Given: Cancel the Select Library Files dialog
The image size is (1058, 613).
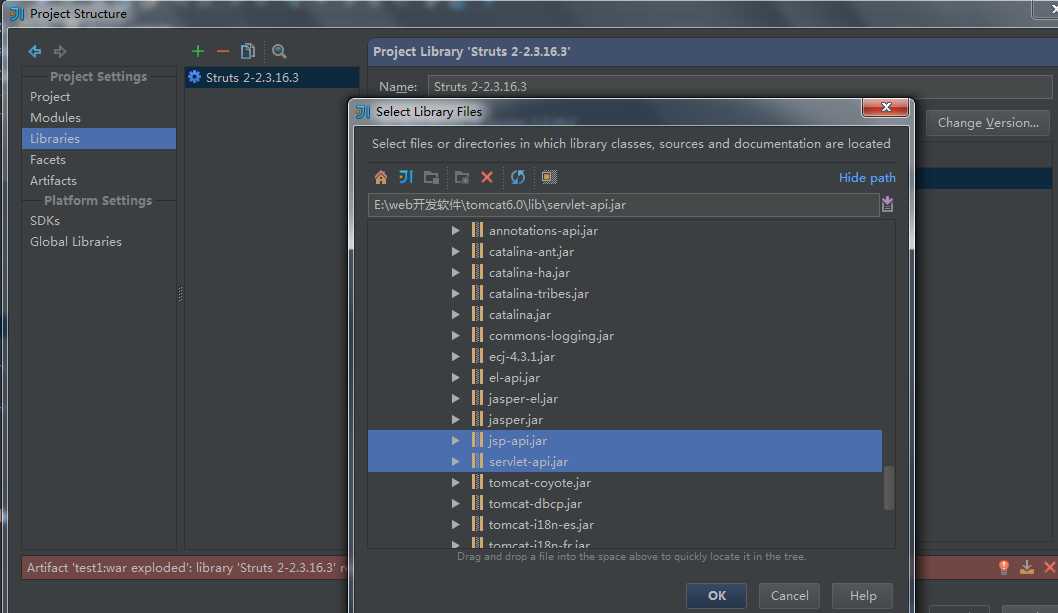Looking at the screenshot, I should (789, 595).
